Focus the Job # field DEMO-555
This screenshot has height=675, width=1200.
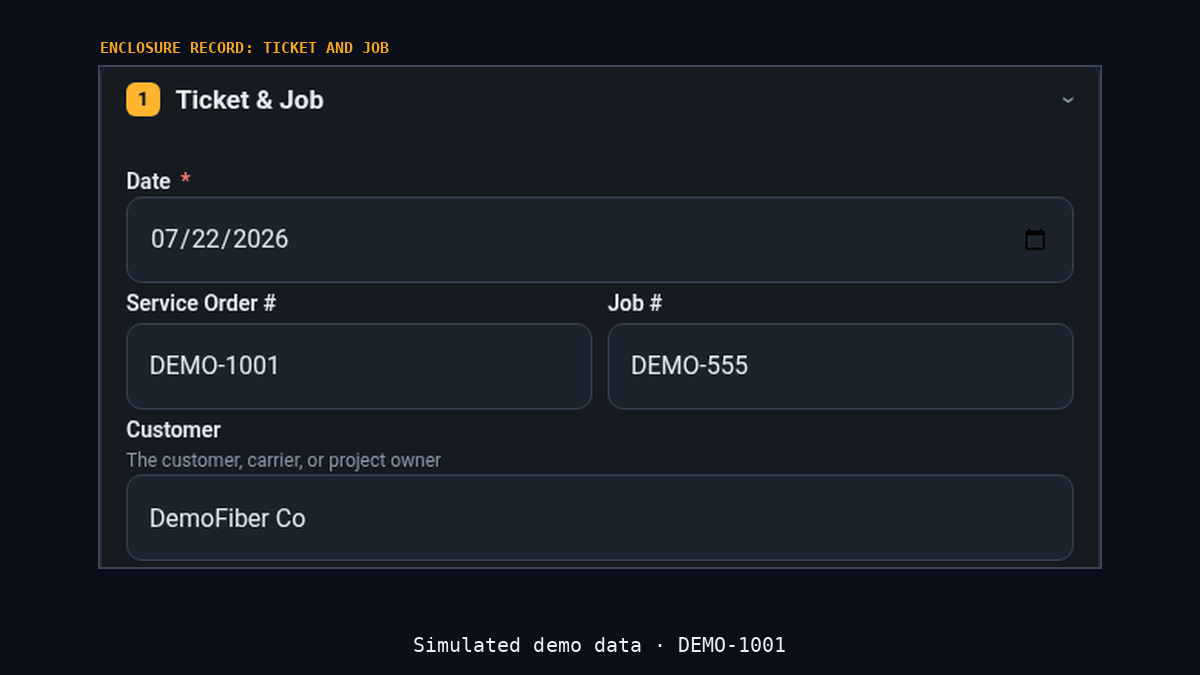[840, 366]
